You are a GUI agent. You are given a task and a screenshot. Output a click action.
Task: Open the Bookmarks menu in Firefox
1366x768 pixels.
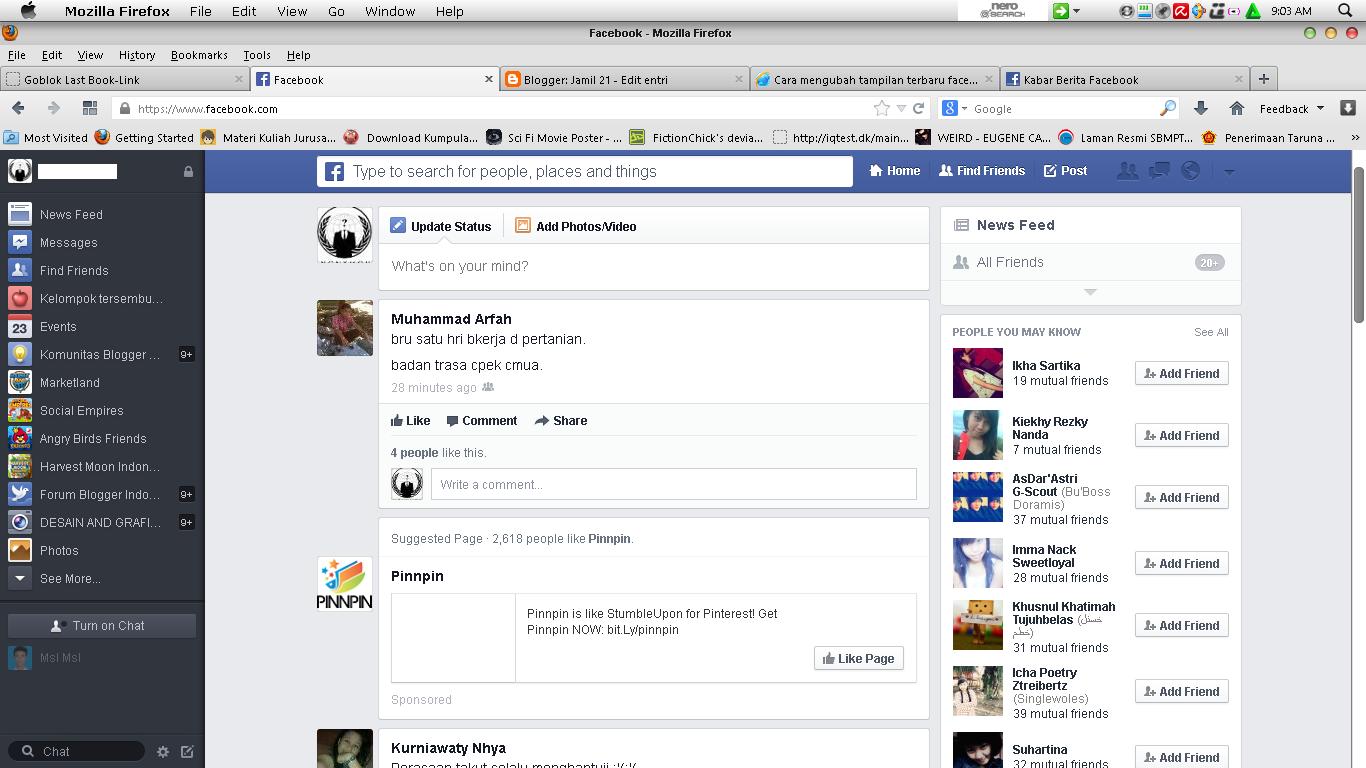(199, 55)
